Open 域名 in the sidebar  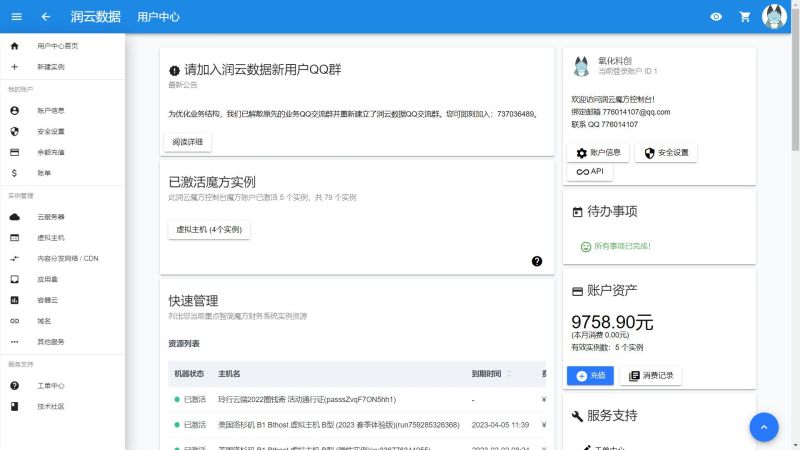[62, 321]
